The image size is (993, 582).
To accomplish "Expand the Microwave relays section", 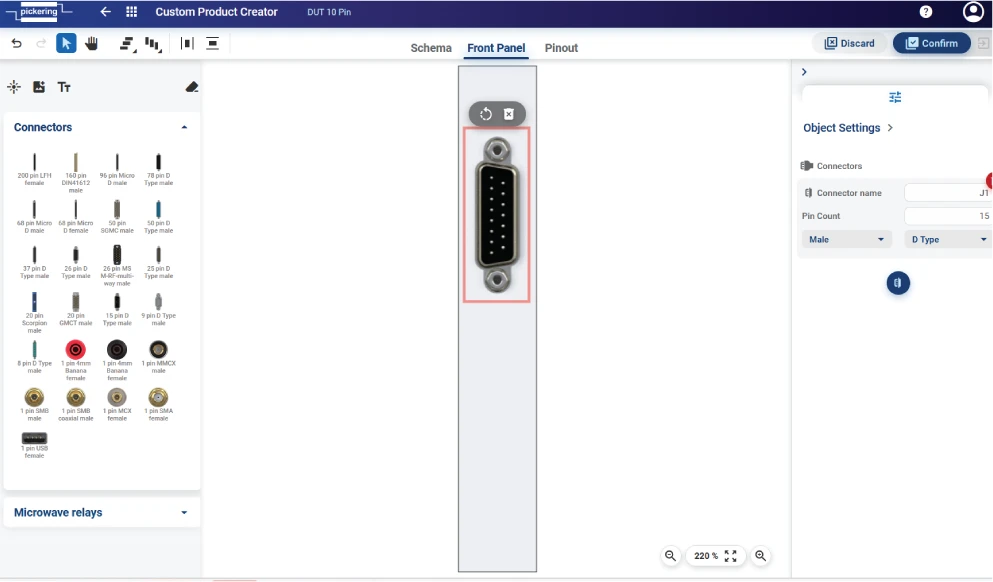I will coord(184,512).
